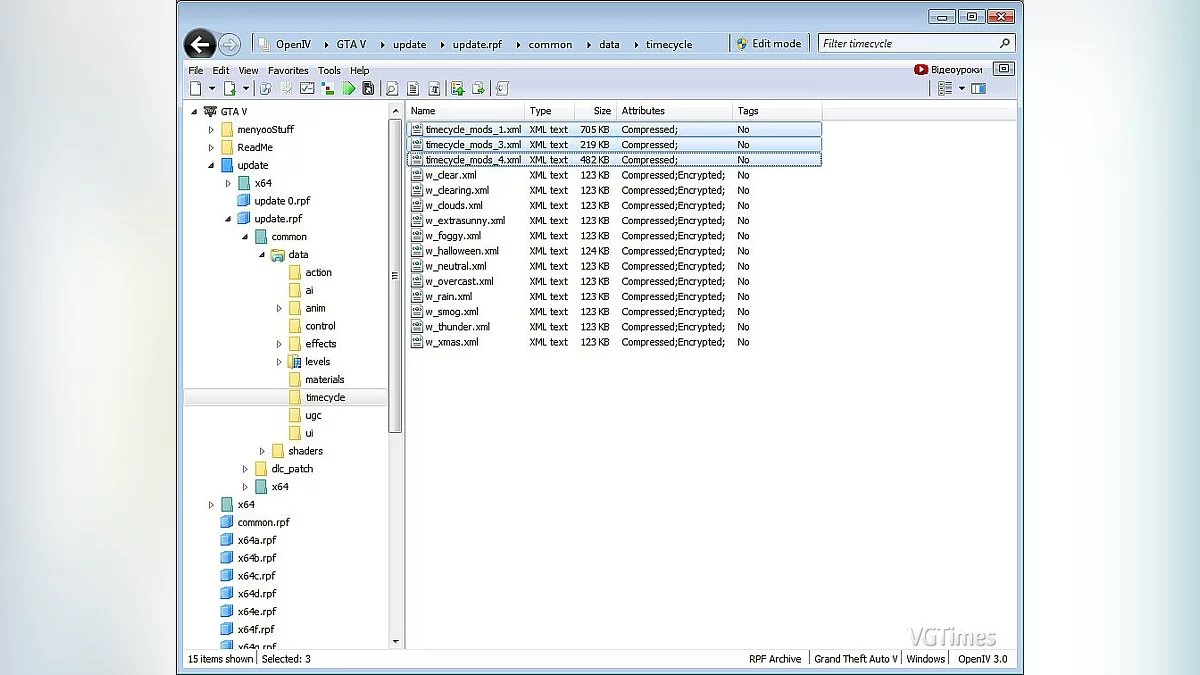Toggle the fullscreen window mode button
Screen dimensions: 1200x675
(x=1005, y=70)
